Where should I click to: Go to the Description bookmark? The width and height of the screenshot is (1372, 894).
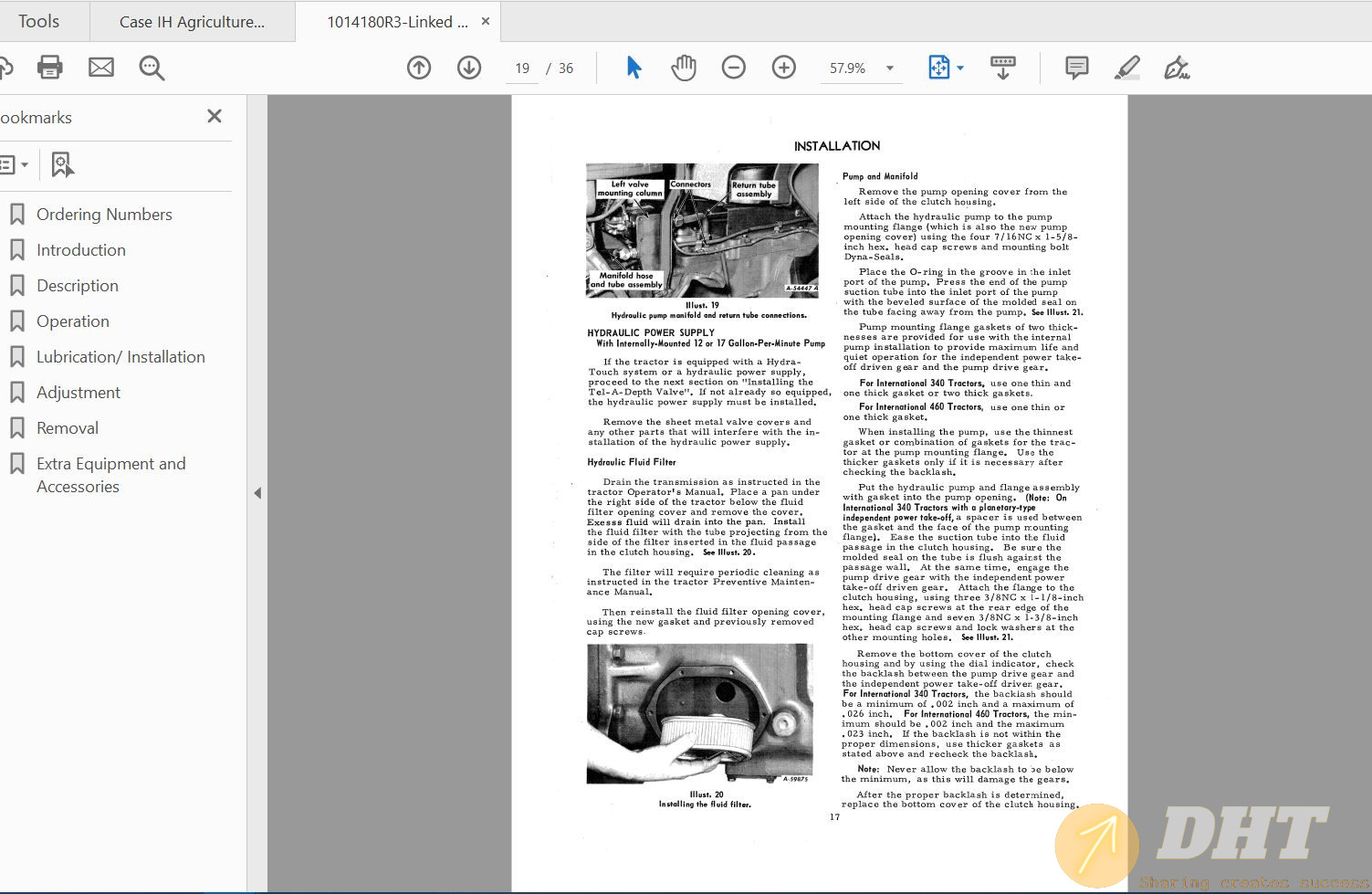(x=78, y=286)
